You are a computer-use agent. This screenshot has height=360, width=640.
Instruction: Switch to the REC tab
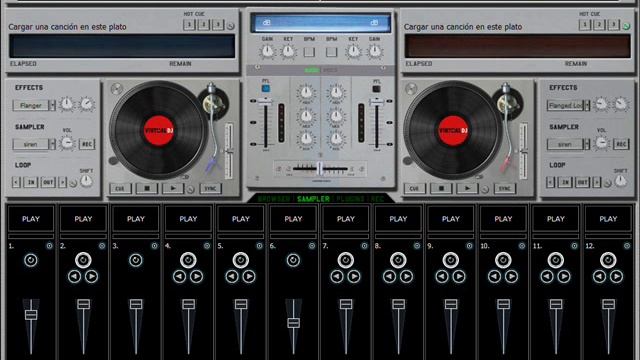(x=378, y=199)
